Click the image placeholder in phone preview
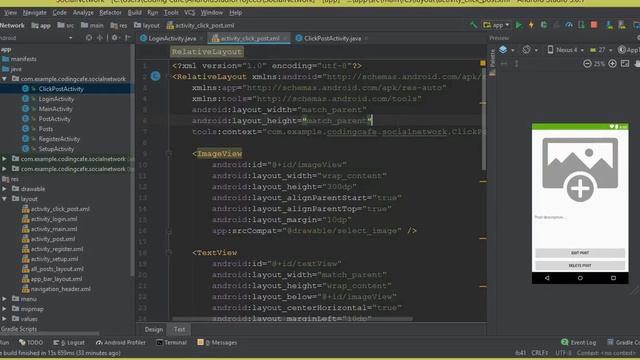Image resolution: width=640 pixels, height=360 pixels. 580,169
